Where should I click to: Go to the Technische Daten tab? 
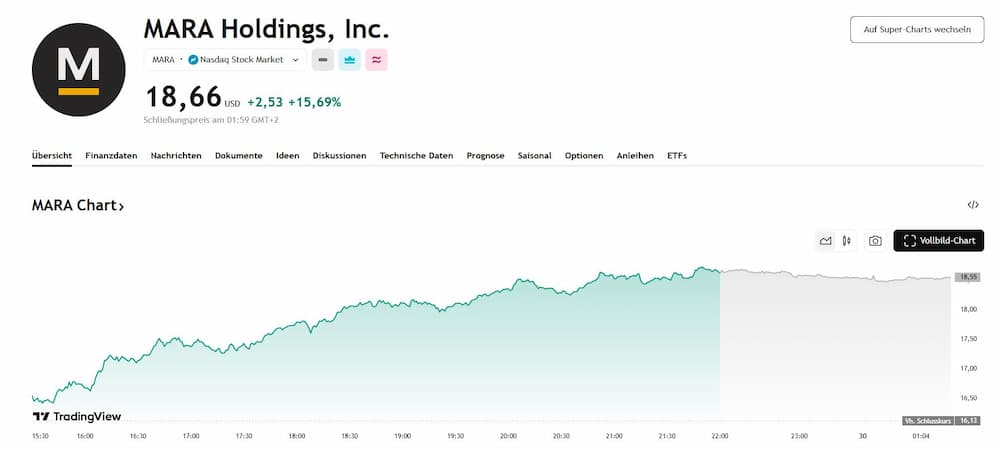(416, 156)
